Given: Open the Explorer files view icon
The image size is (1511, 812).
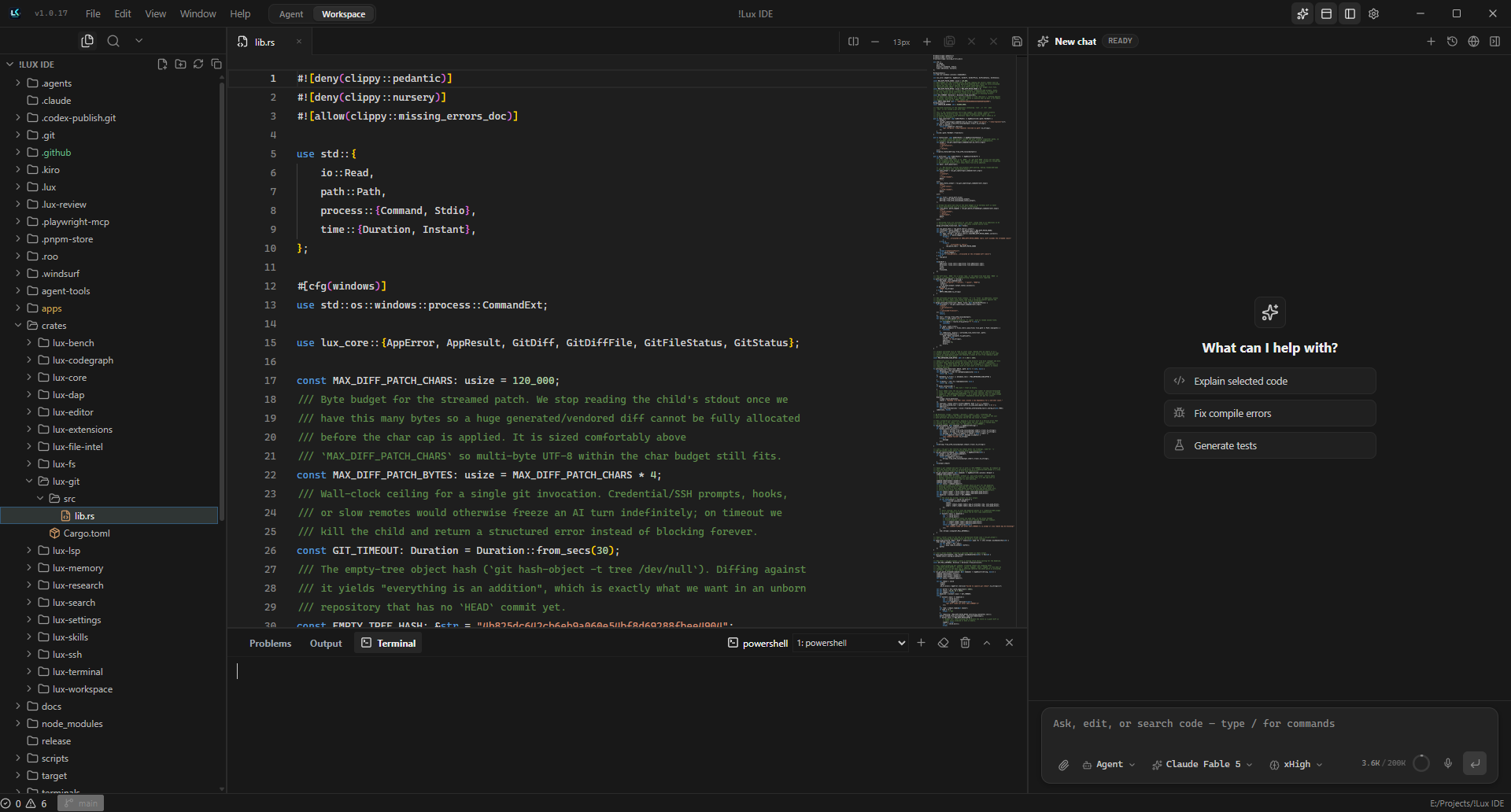Looking at the screenshot, I should point(87,41).
